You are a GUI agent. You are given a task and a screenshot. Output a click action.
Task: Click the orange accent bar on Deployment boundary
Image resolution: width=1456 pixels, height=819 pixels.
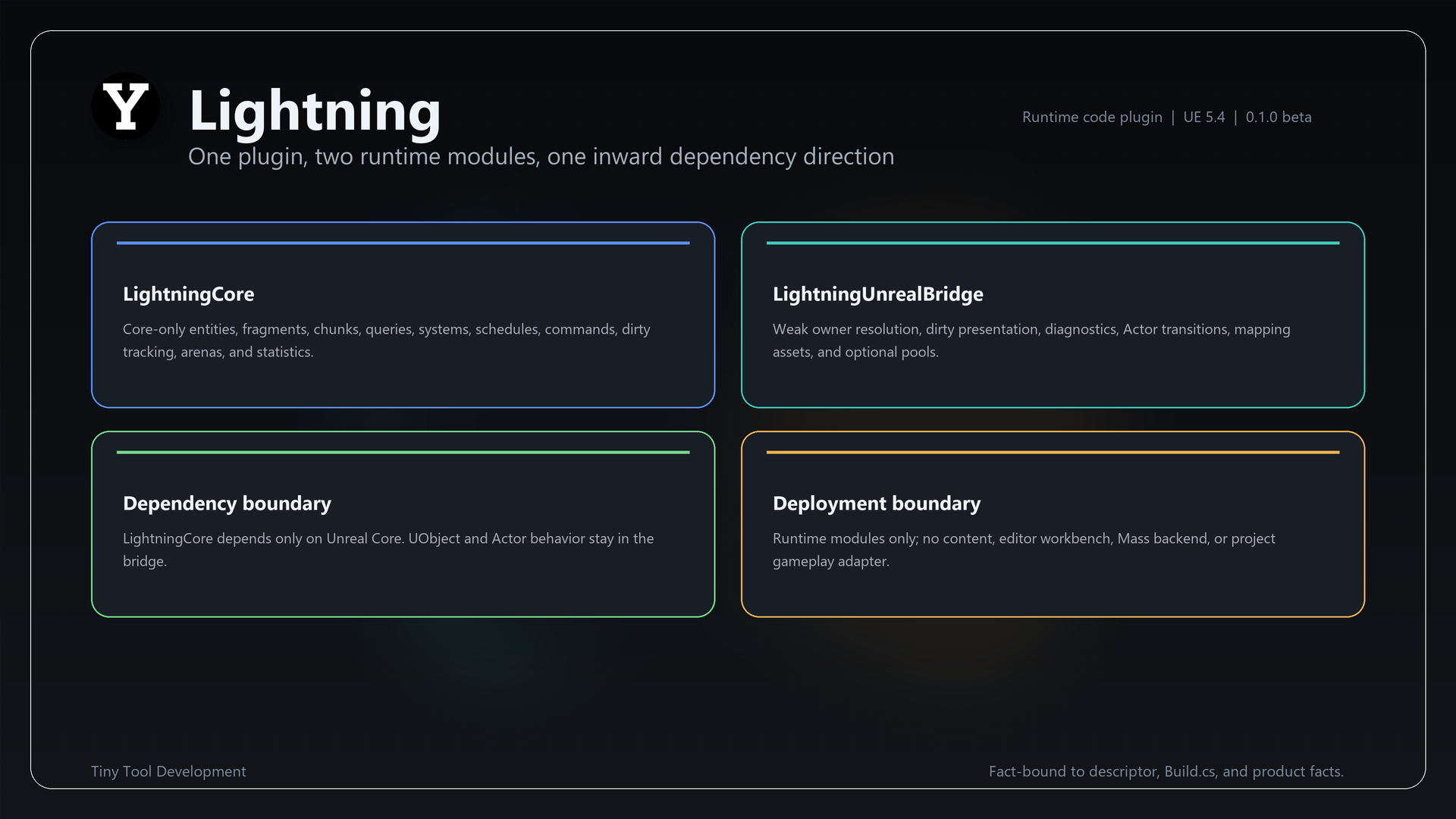click(x=1053, y=452)
